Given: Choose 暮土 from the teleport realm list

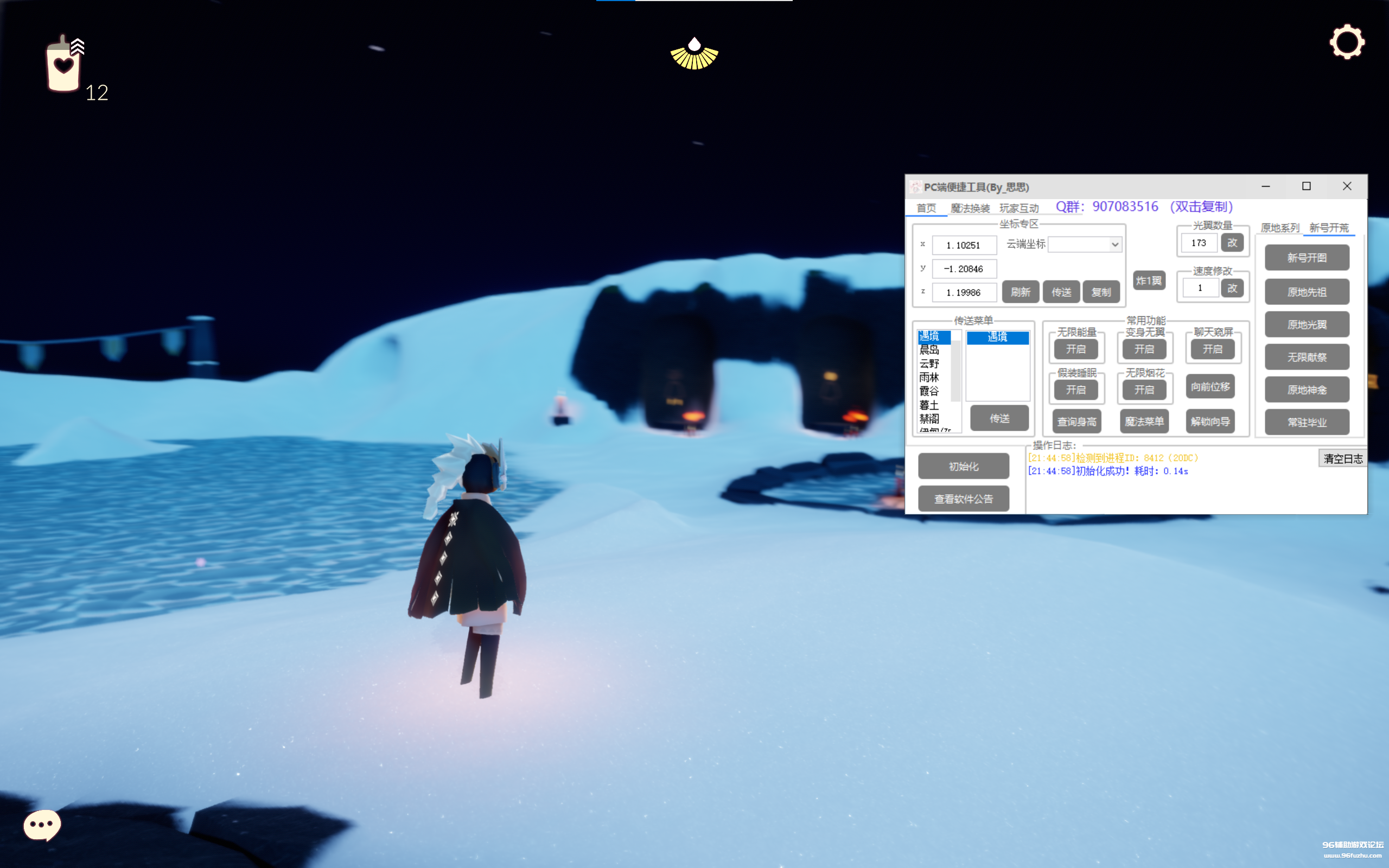Looking at the screenshot, I should click(x=929, y=405).
